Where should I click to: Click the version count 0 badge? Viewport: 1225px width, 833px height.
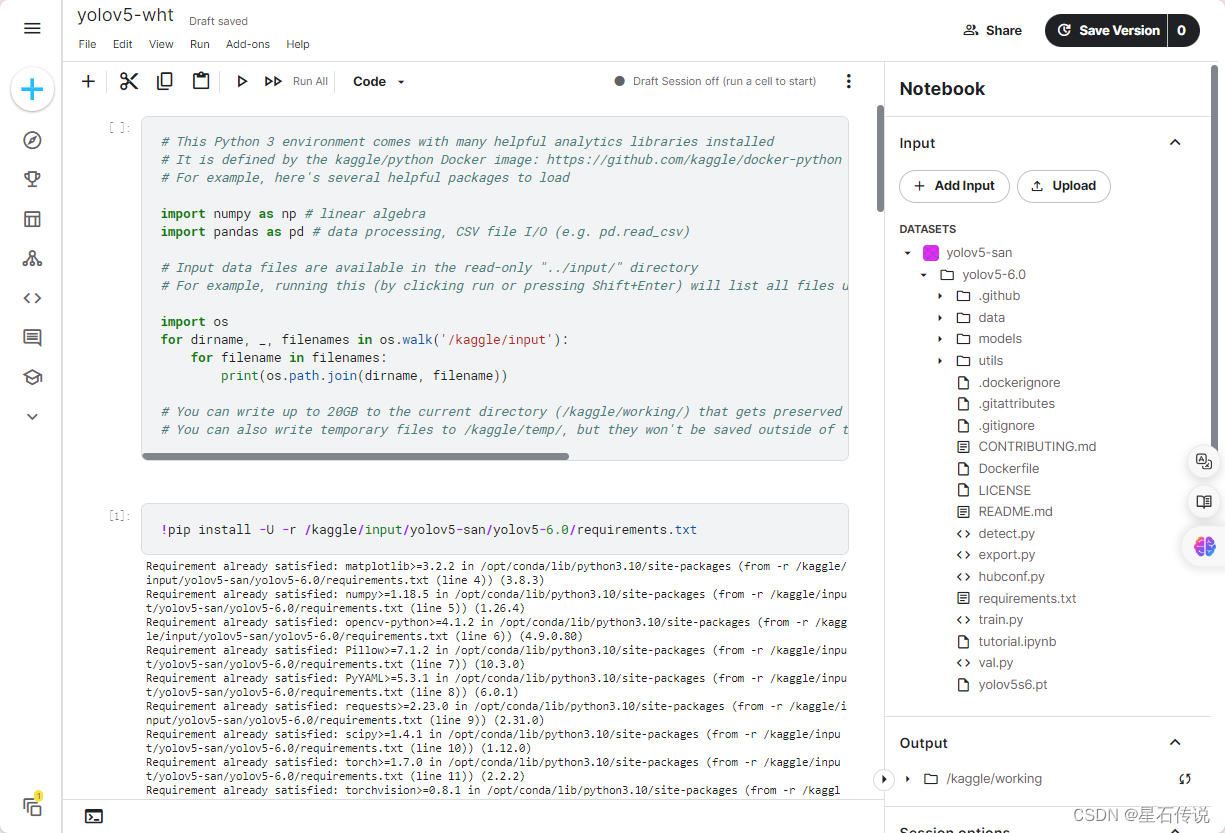[x=1182, y=30]
